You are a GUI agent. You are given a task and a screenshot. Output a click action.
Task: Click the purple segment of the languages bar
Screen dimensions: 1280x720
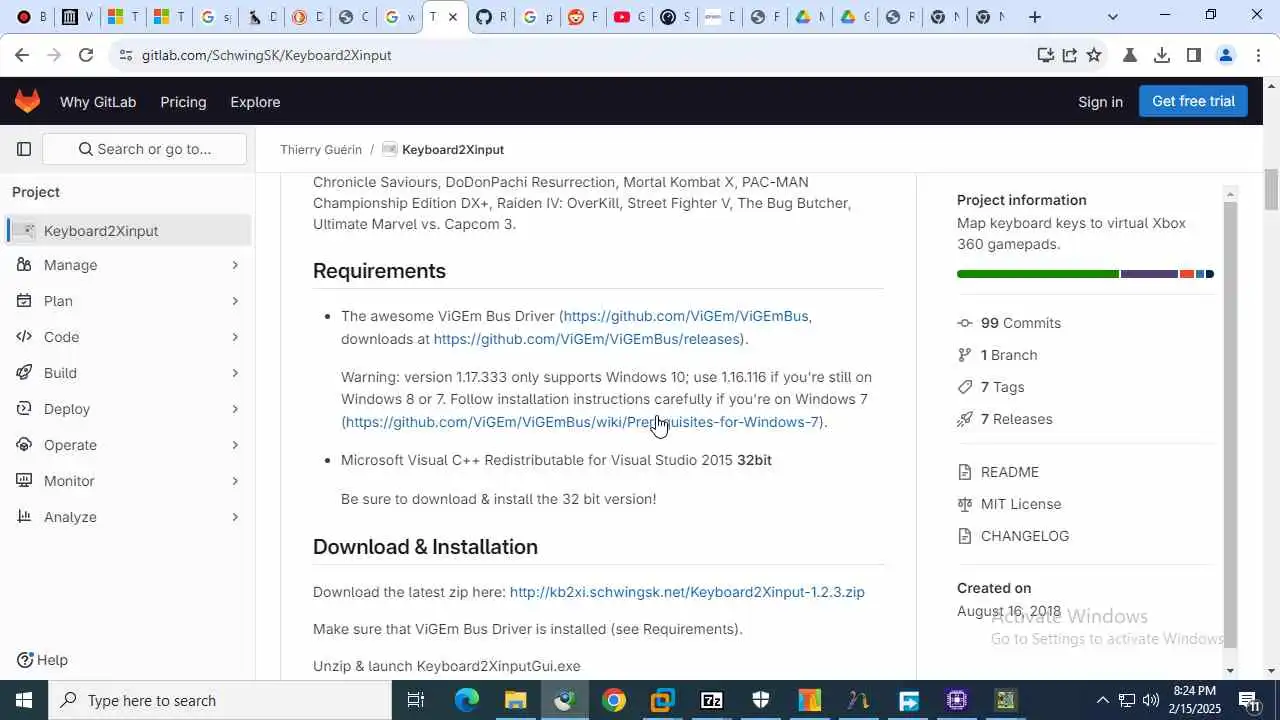(1149, 274)
